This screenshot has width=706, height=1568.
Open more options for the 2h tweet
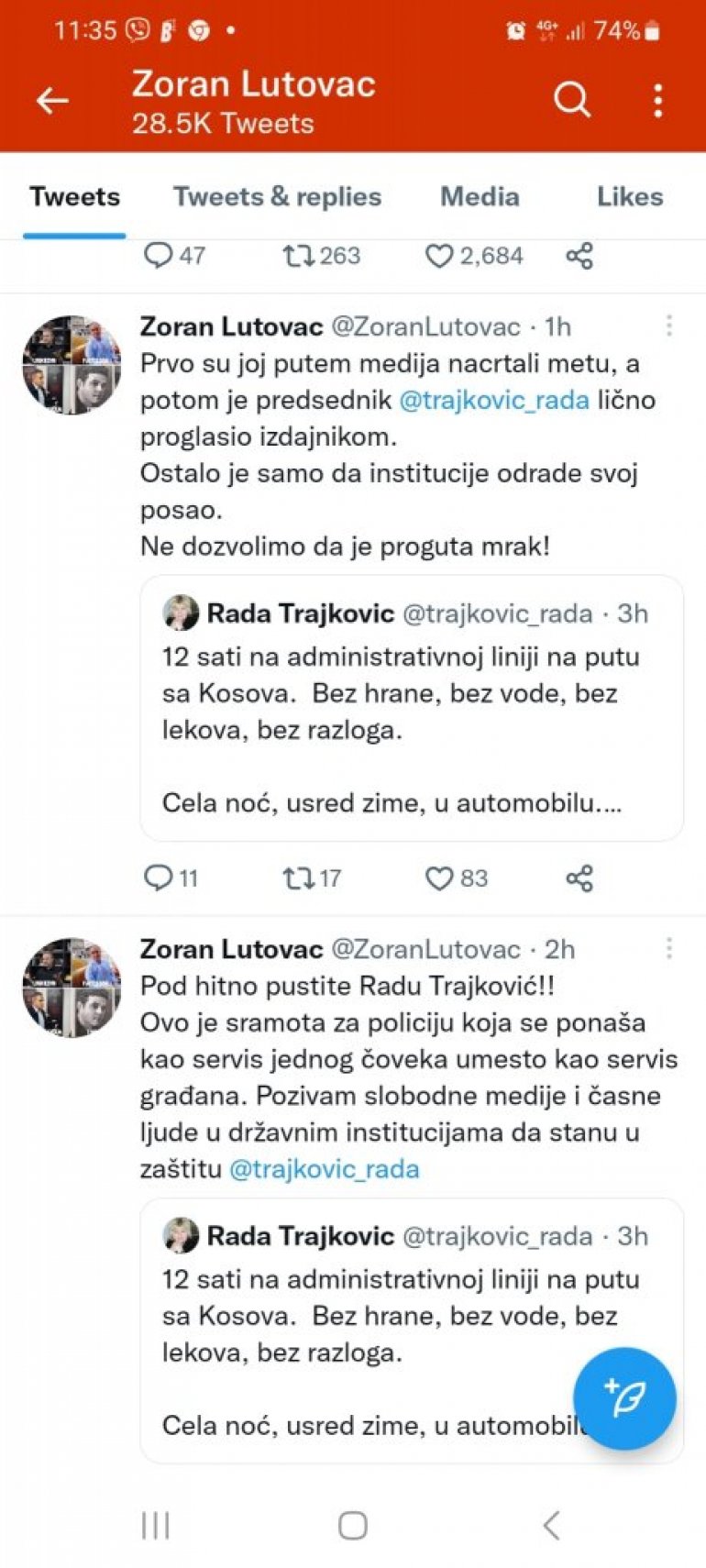coord(669,948)
